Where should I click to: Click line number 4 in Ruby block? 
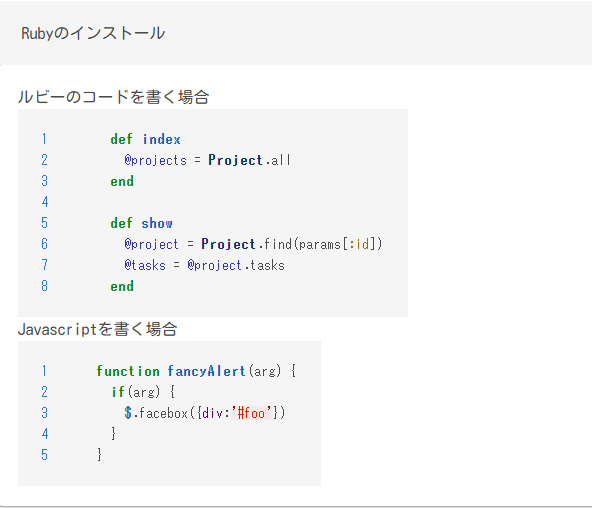click(45, 202)
